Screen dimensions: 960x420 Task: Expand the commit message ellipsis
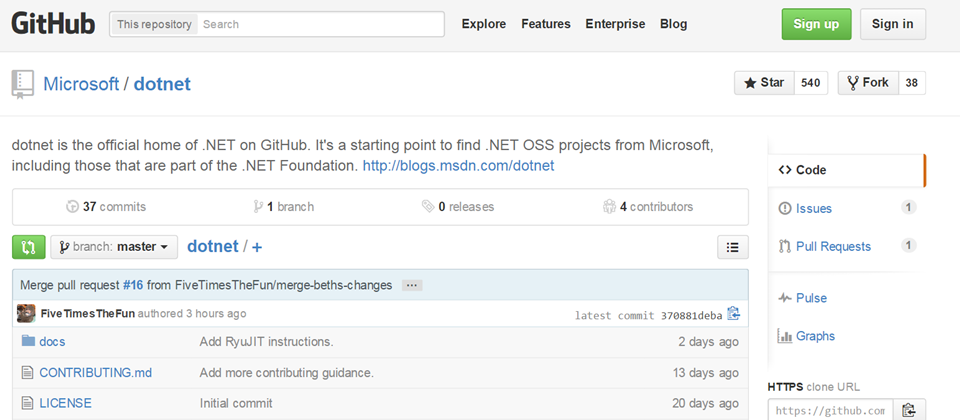tap(411, 285)
